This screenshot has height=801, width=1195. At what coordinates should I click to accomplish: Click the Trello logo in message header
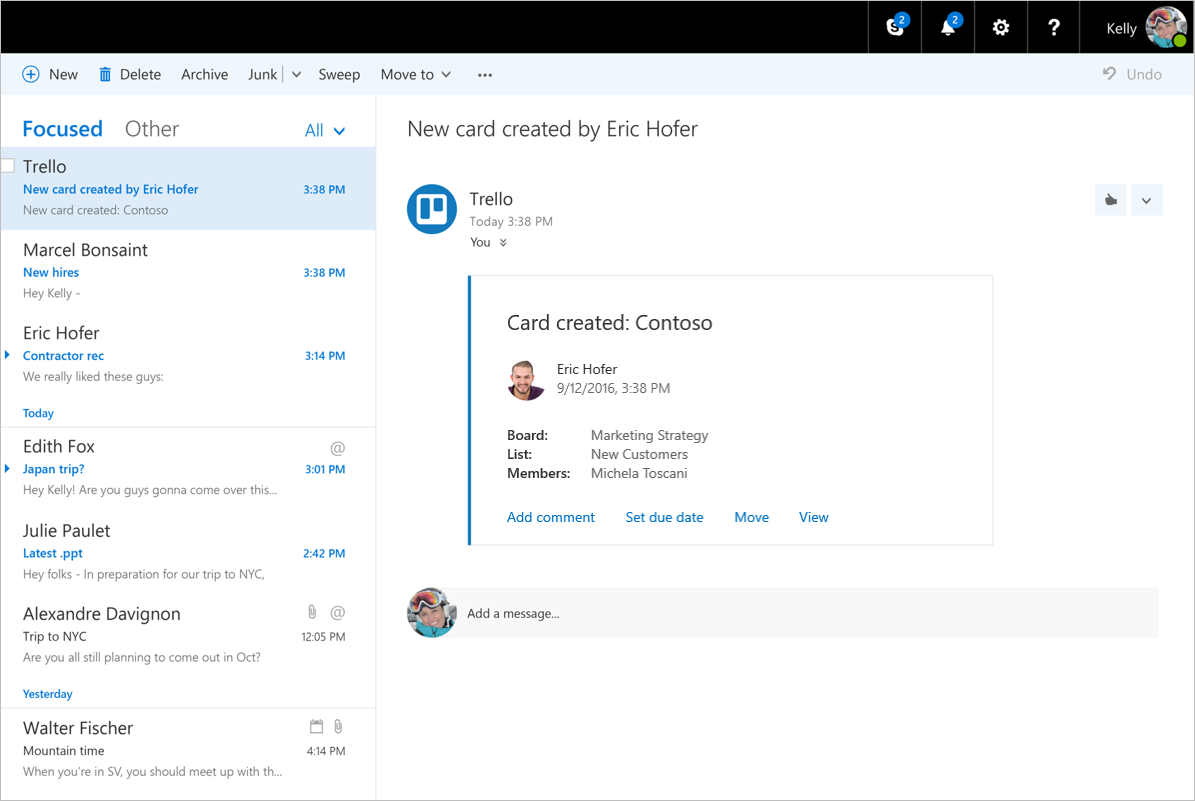tap(432, 209)
